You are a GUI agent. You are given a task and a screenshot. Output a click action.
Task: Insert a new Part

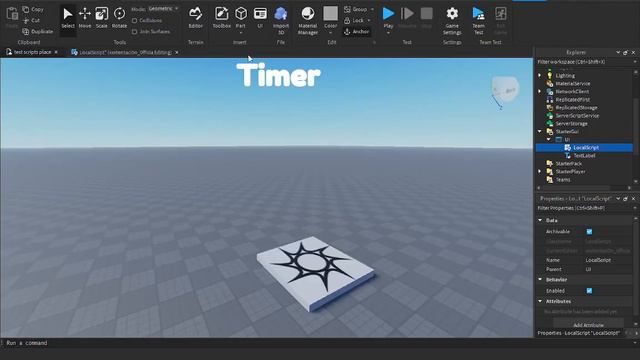pyautogui.click(x=241, y=16)
